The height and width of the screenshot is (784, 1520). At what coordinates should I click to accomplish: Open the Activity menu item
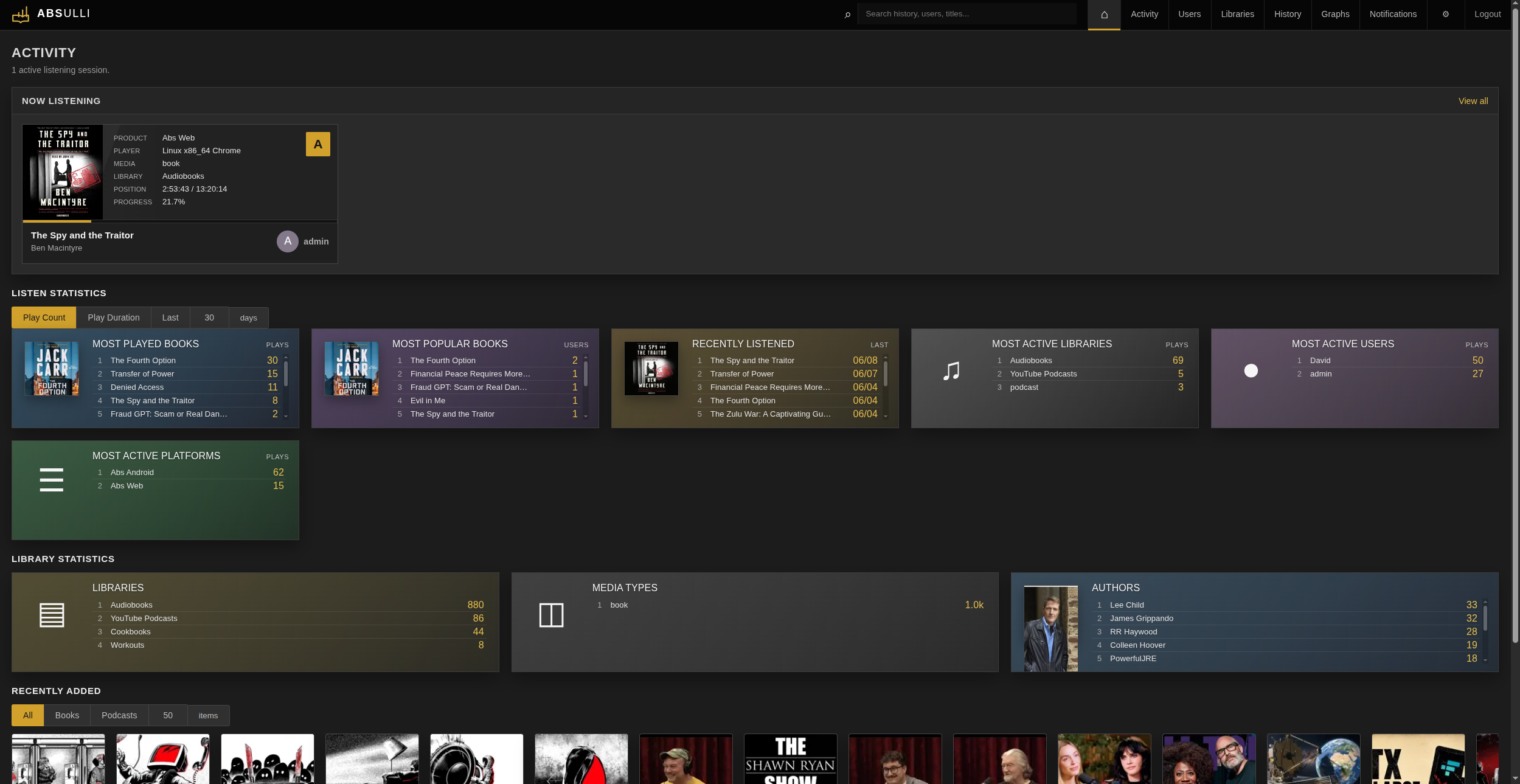(x=1144, y=15)
